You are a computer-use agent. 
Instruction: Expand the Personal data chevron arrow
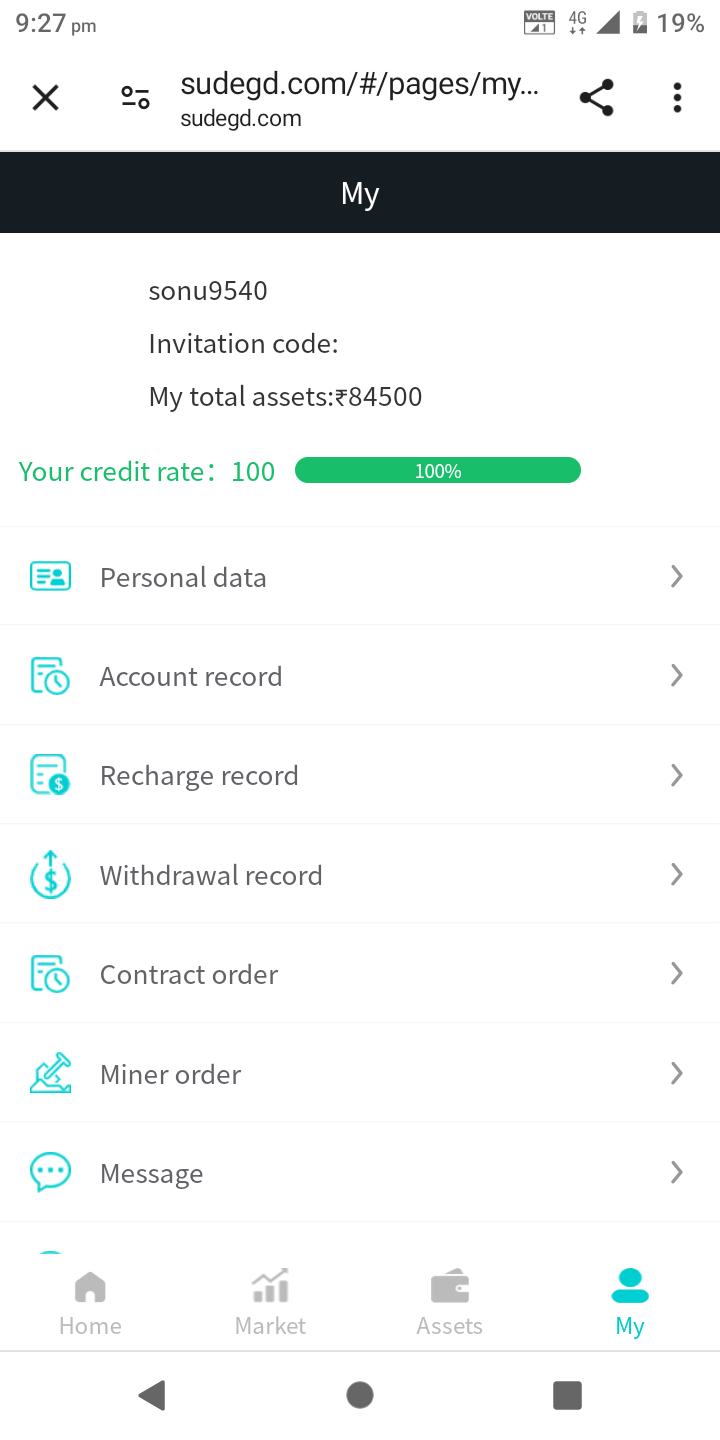[x=677, y=576]
